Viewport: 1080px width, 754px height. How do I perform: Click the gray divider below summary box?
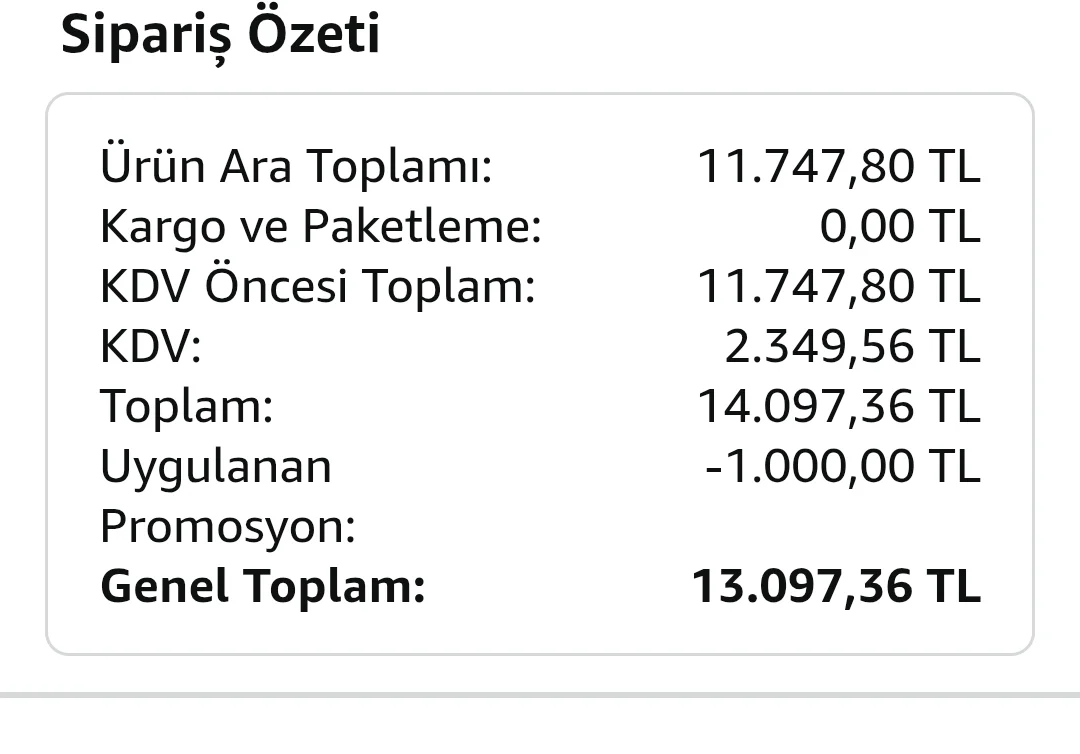point(540,695)
